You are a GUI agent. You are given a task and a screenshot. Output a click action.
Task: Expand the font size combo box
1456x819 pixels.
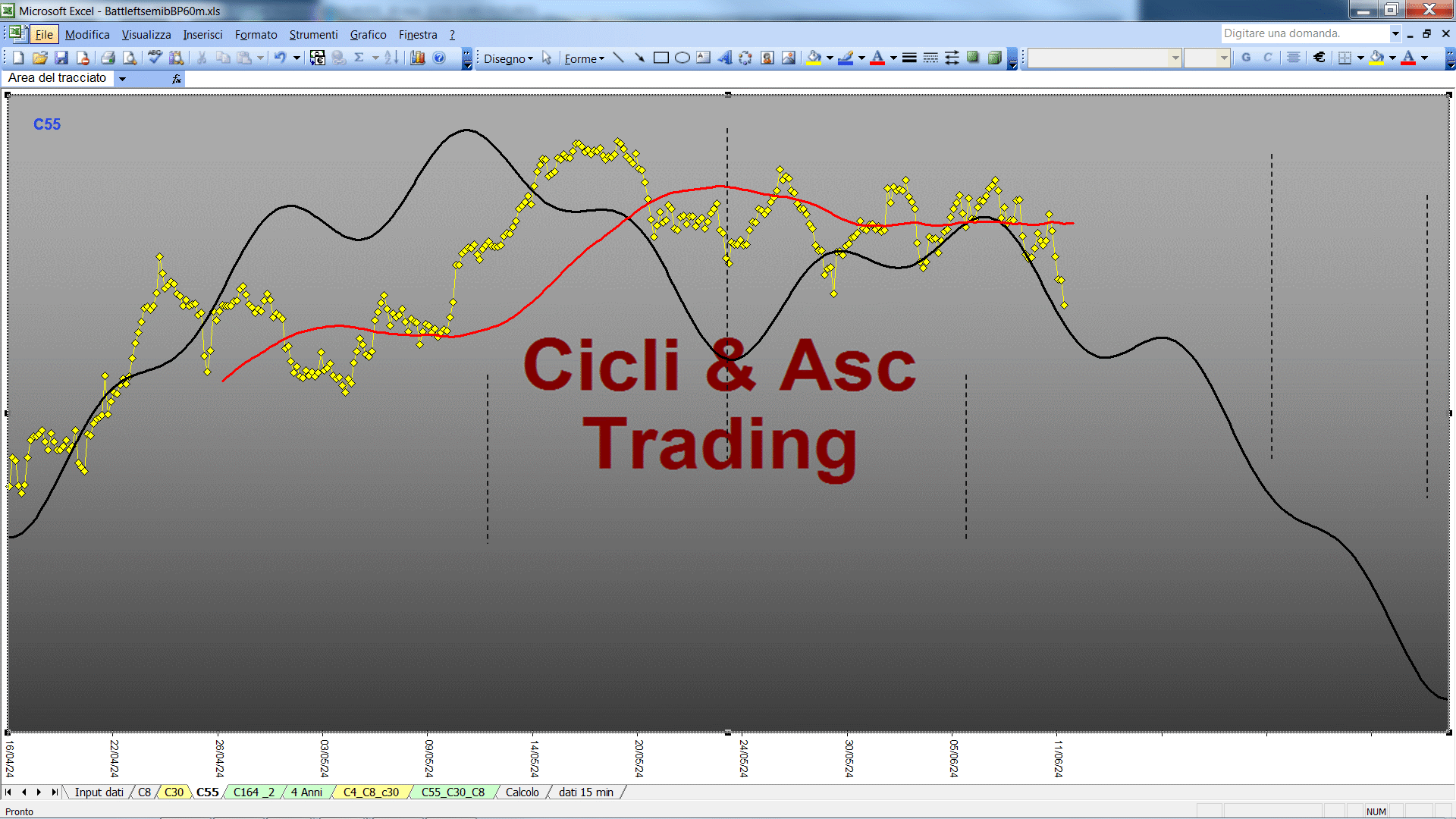click(1223, 58)
